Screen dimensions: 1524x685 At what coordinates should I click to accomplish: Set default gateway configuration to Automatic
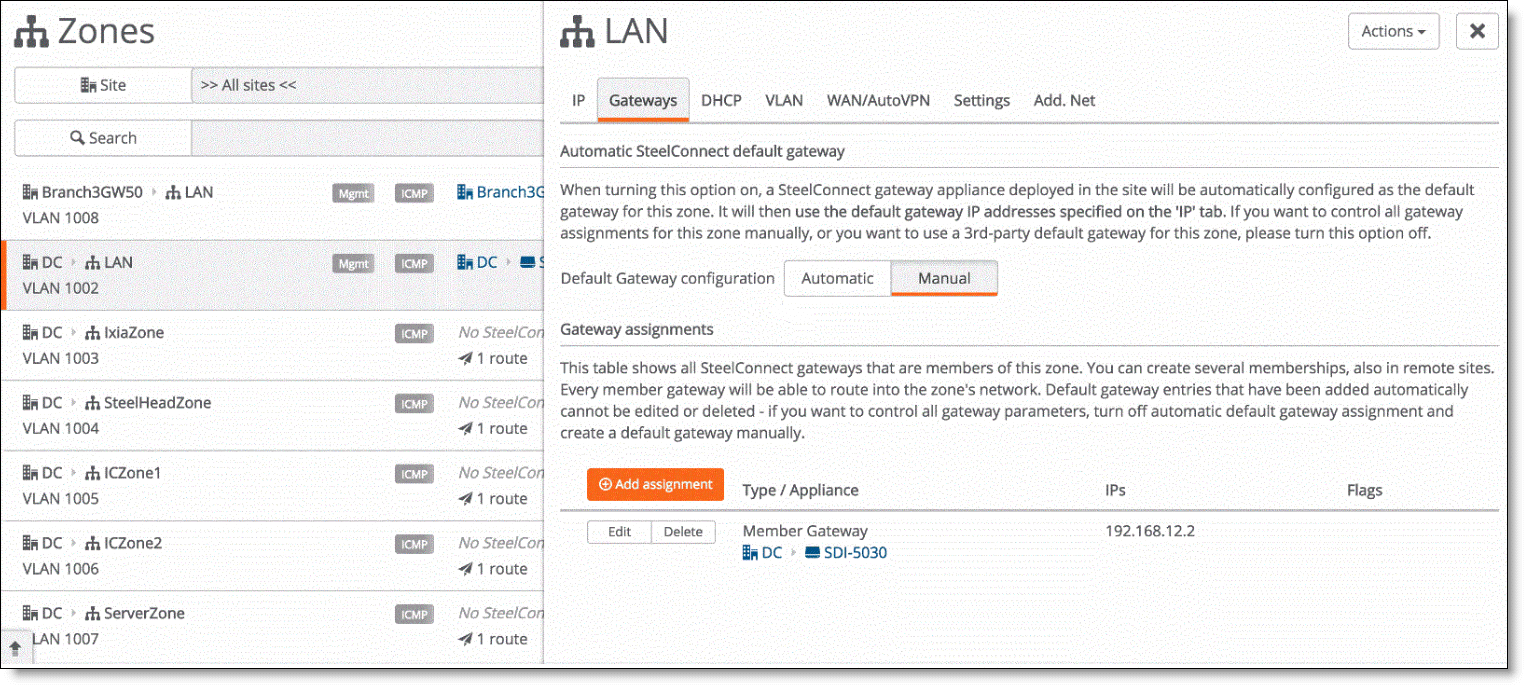(x=837, y=278)
